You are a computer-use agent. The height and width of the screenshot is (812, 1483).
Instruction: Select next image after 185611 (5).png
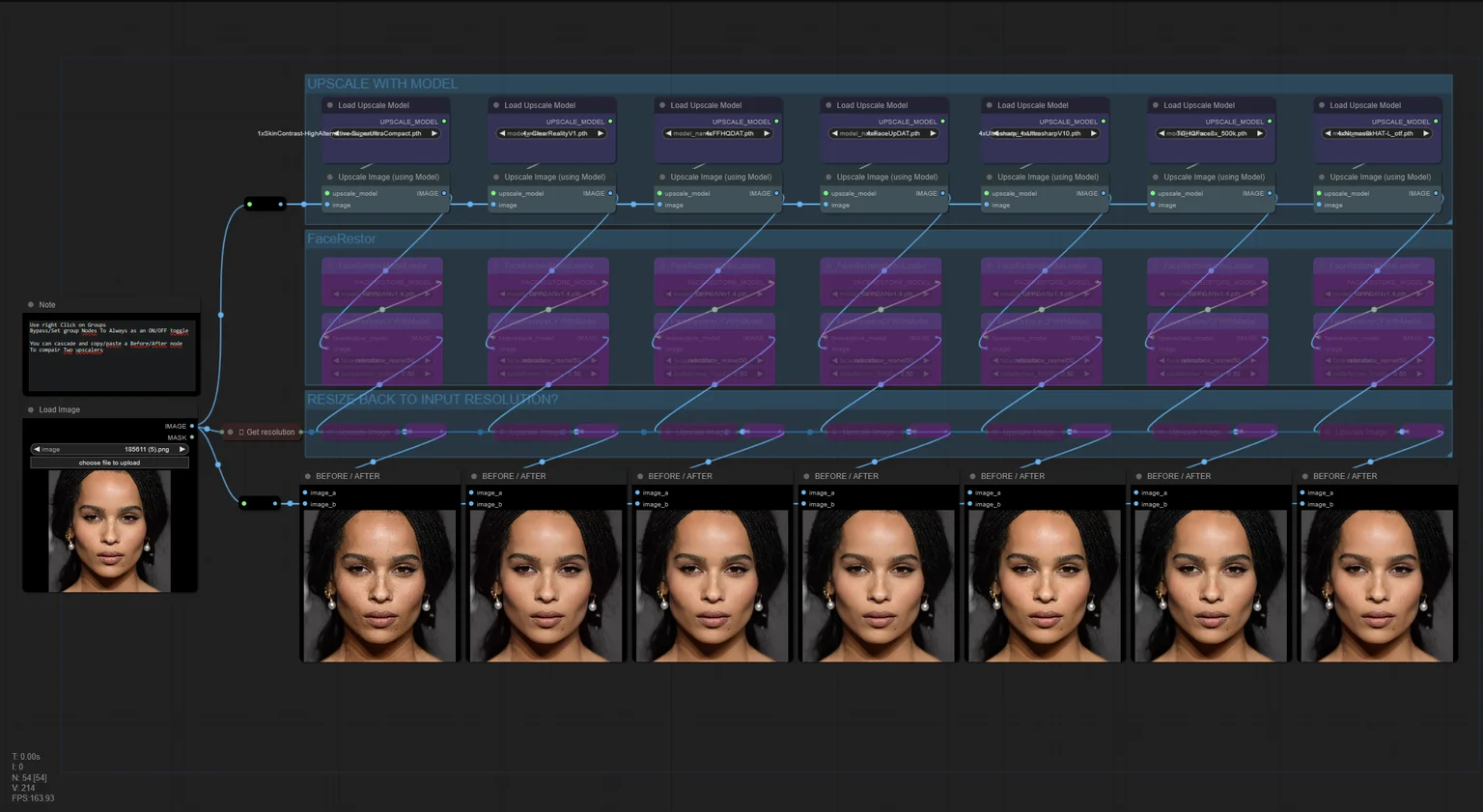(182, 449)
